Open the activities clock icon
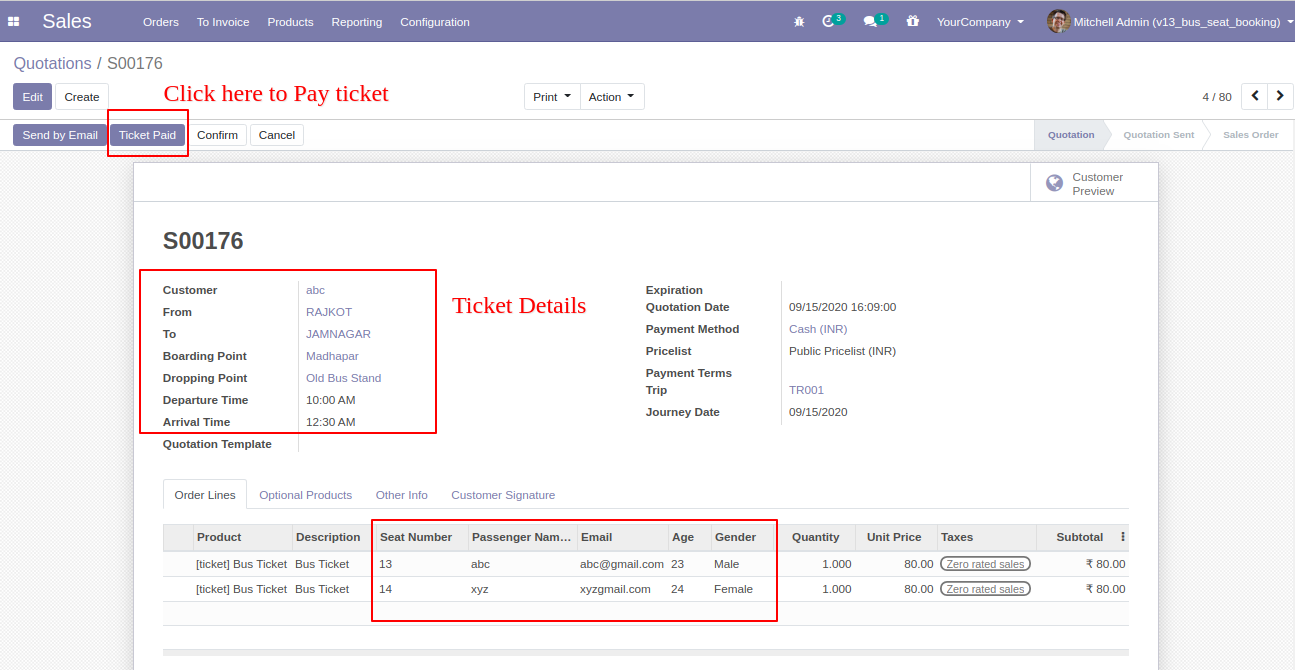The image size is (1295, 670). pos(830,21)
